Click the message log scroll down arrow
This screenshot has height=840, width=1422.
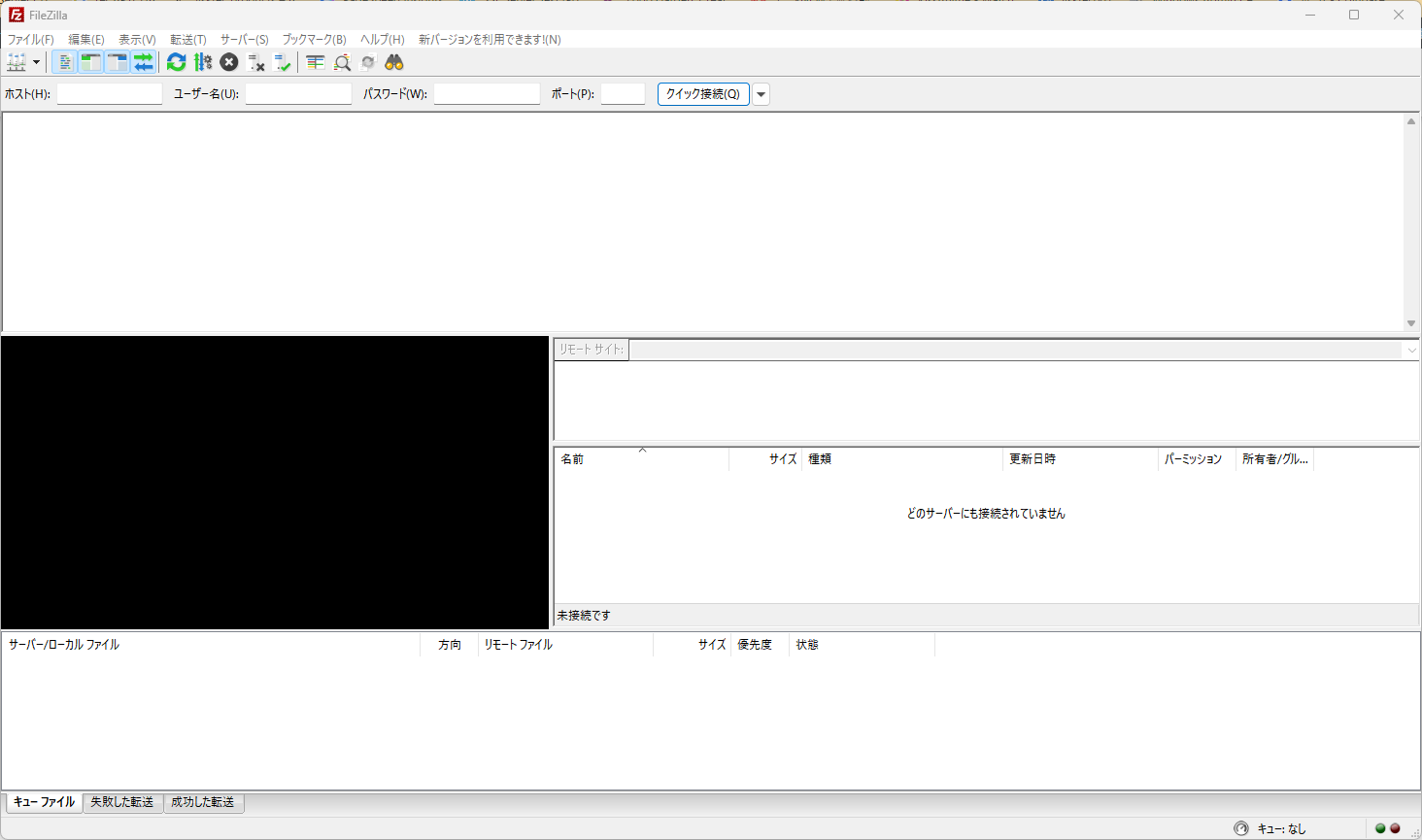pyautogui.click(x=1411, y=323)
